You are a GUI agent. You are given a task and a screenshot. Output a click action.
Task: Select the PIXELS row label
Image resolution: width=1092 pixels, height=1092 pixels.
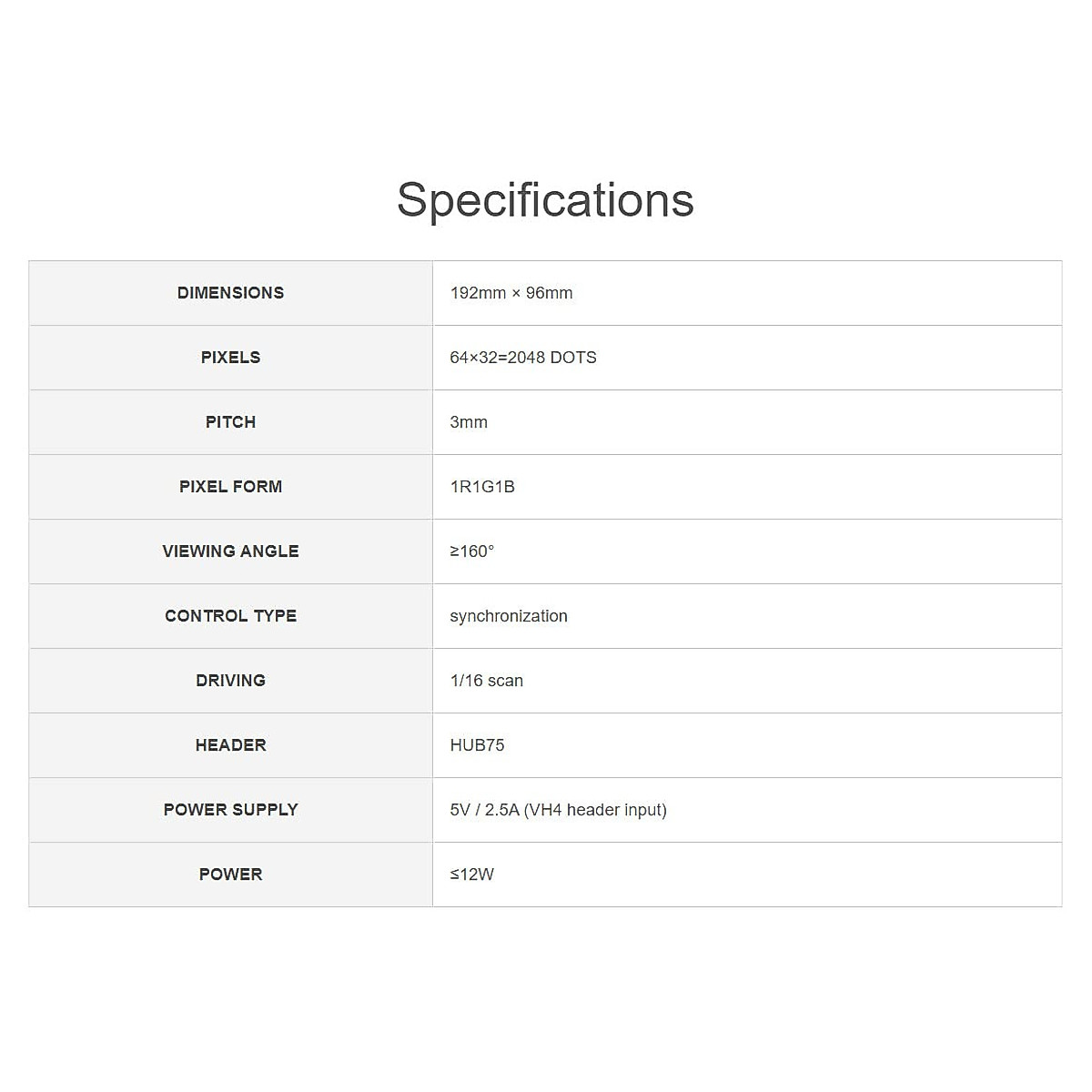tap(230, 358)
